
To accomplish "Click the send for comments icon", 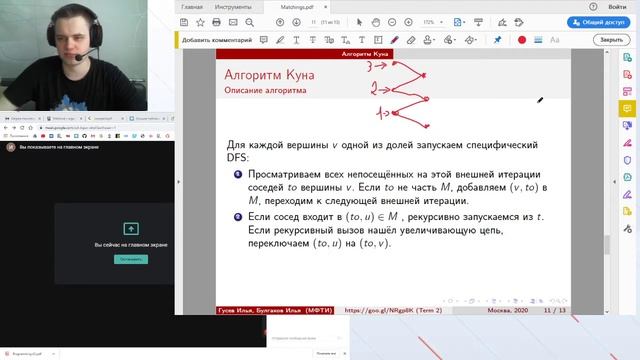I will (x=519, y=22).
